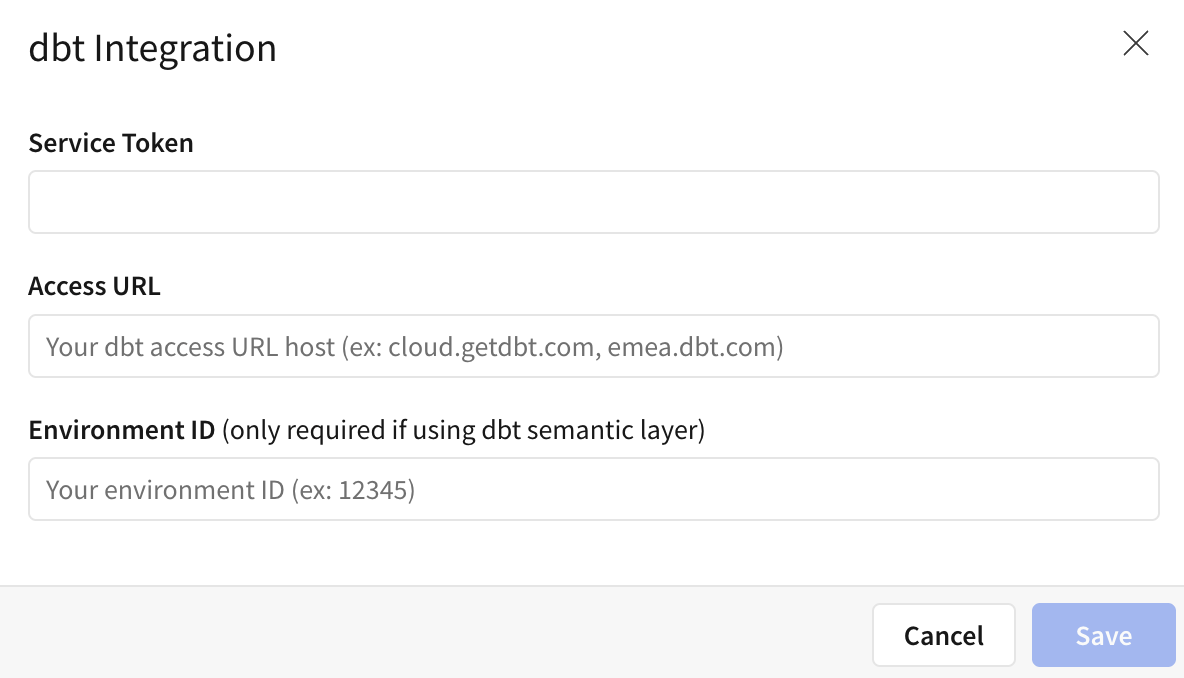The height and width of the screenshot is (678, 1184).
Task: Click the empty field below Service Token
Action: [593, 202]
